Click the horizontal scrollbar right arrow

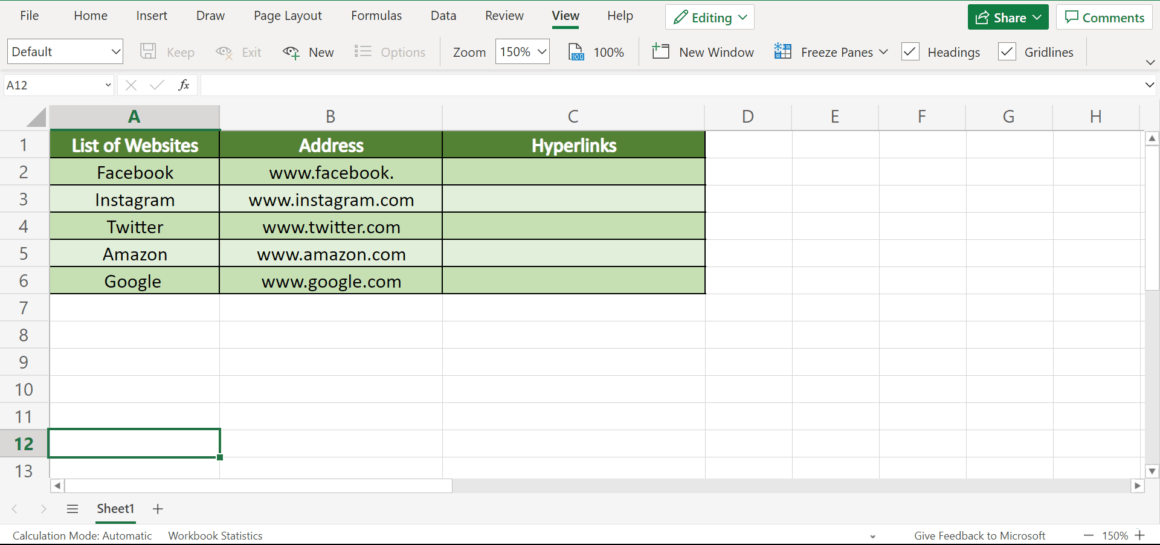1137,486
